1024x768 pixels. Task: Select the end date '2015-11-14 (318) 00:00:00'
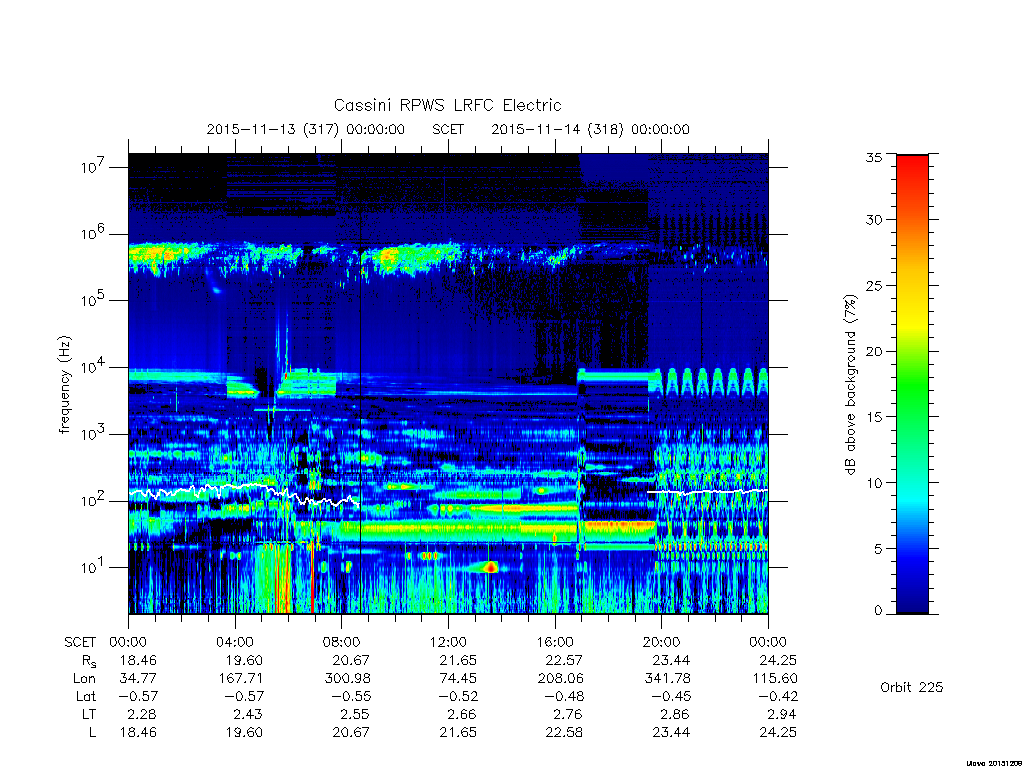pyautogui.click(x=590, y=129)
